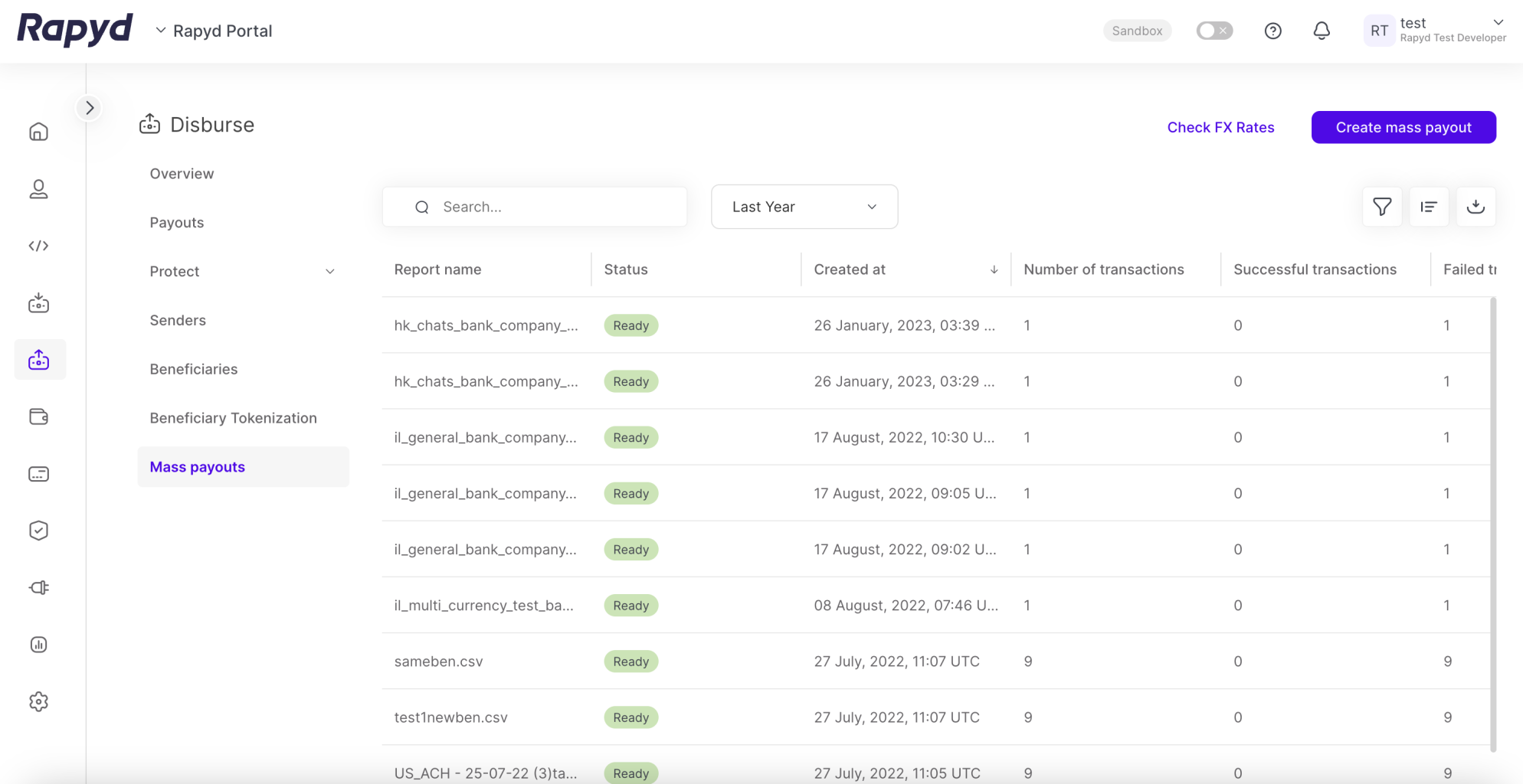Select the Clients person icon in sidebar

click(x=38, y=189)
